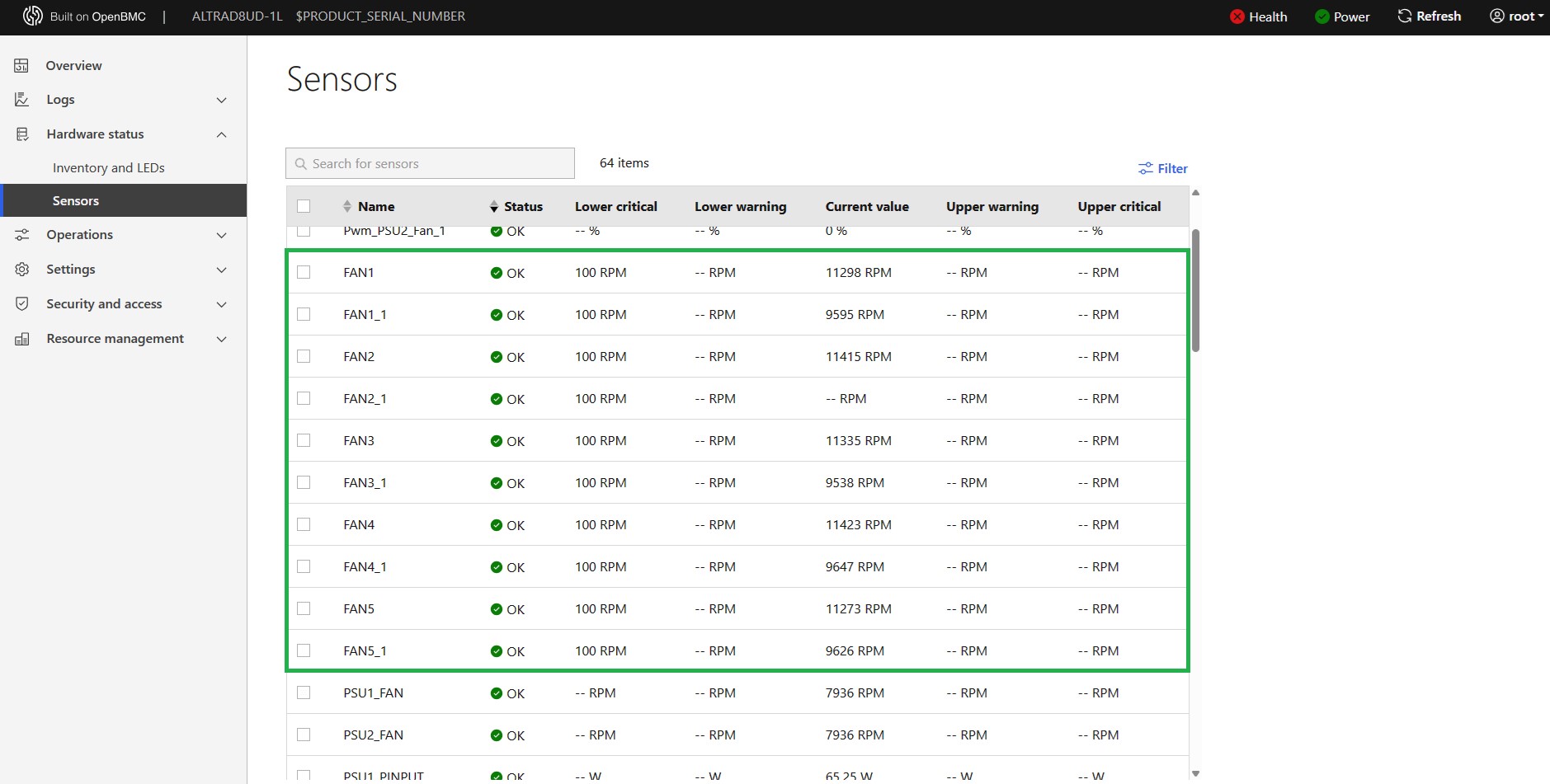Click the Overview sidebar icon
This screenshot has width=1550, height=784.
(x=21, y=65)
